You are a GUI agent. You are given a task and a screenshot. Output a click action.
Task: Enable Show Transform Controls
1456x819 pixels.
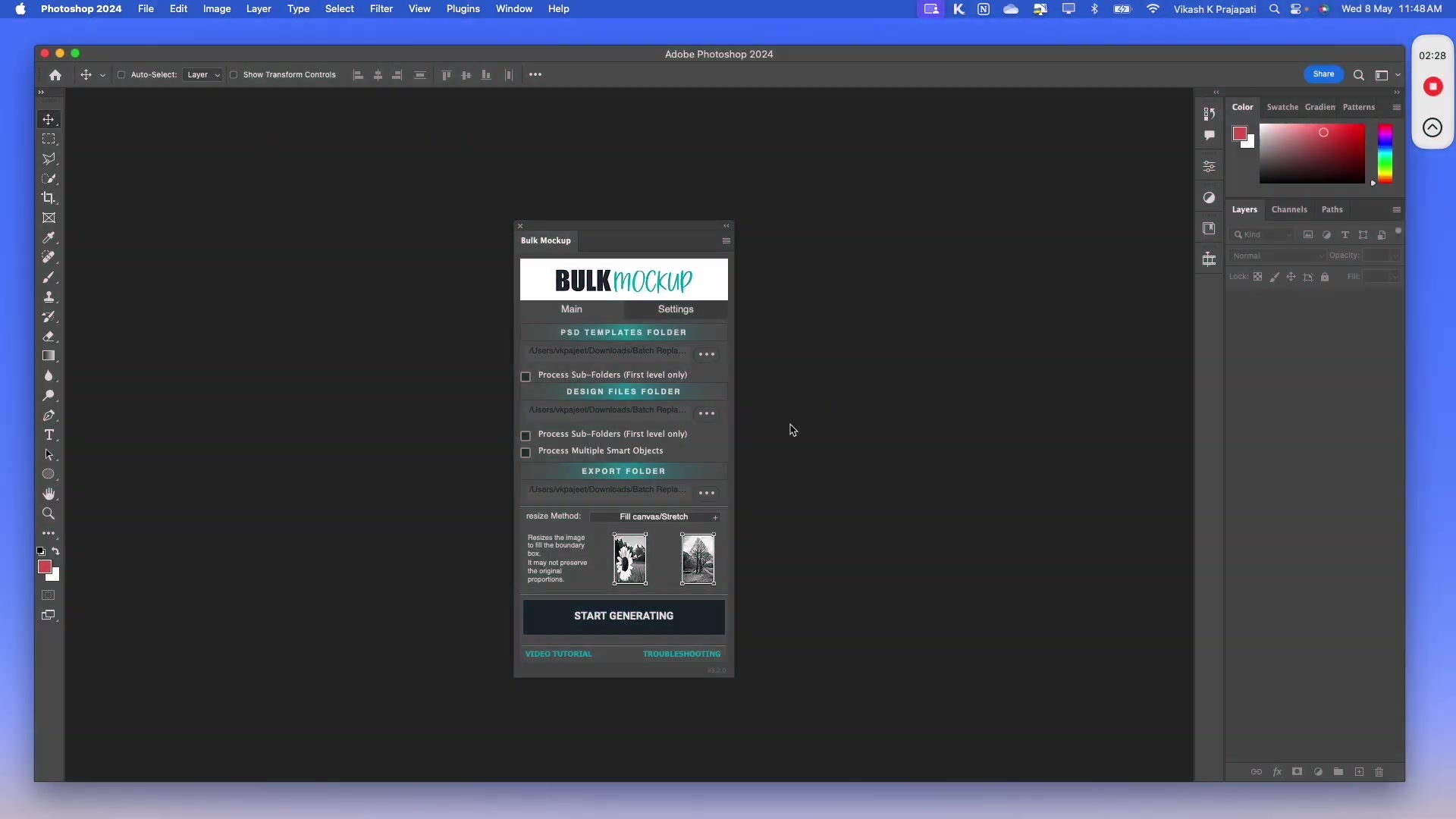[x=234, y=75]
